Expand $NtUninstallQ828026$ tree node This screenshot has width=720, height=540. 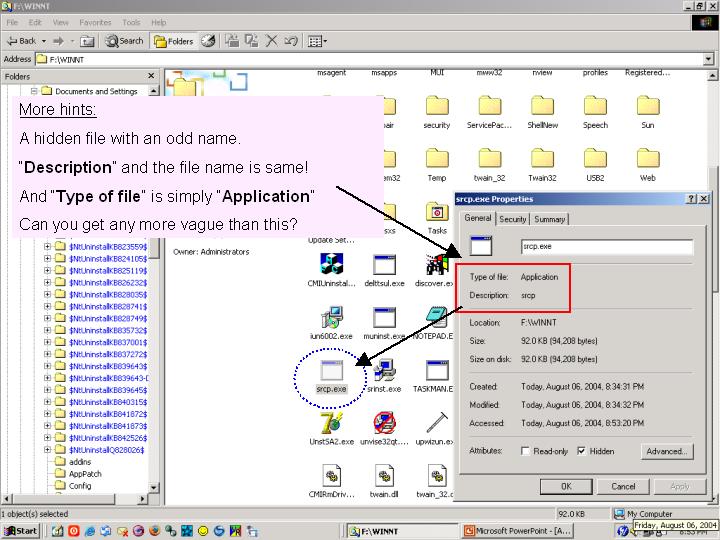point(47,450)
